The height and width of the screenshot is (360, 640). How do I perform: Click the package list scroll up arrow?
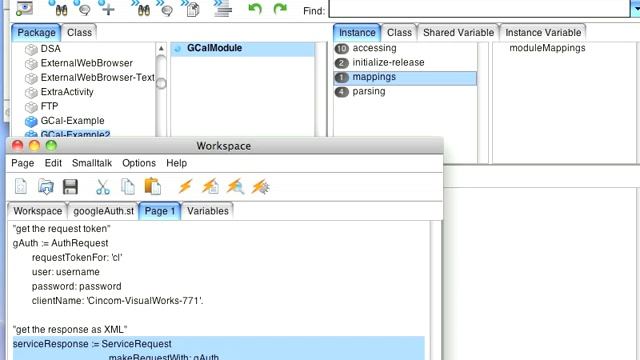(161, 48)
